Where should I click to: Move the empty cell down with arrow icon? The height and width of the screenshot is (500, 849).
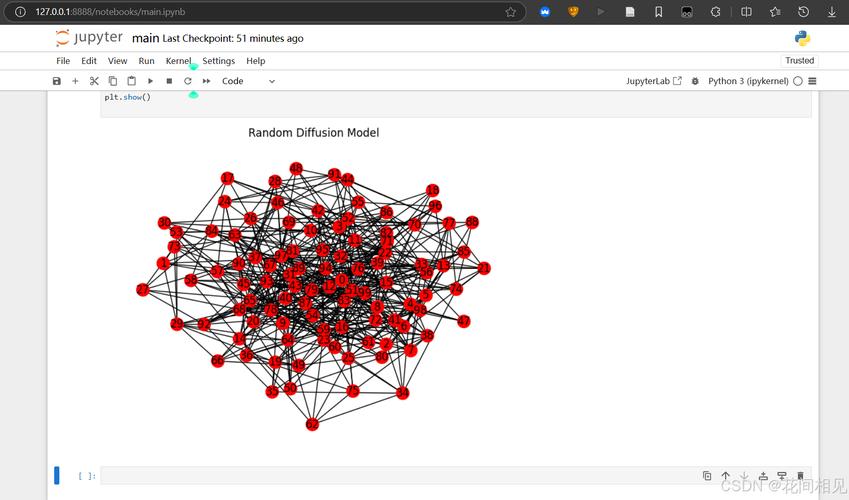click(x=744, y=476)
